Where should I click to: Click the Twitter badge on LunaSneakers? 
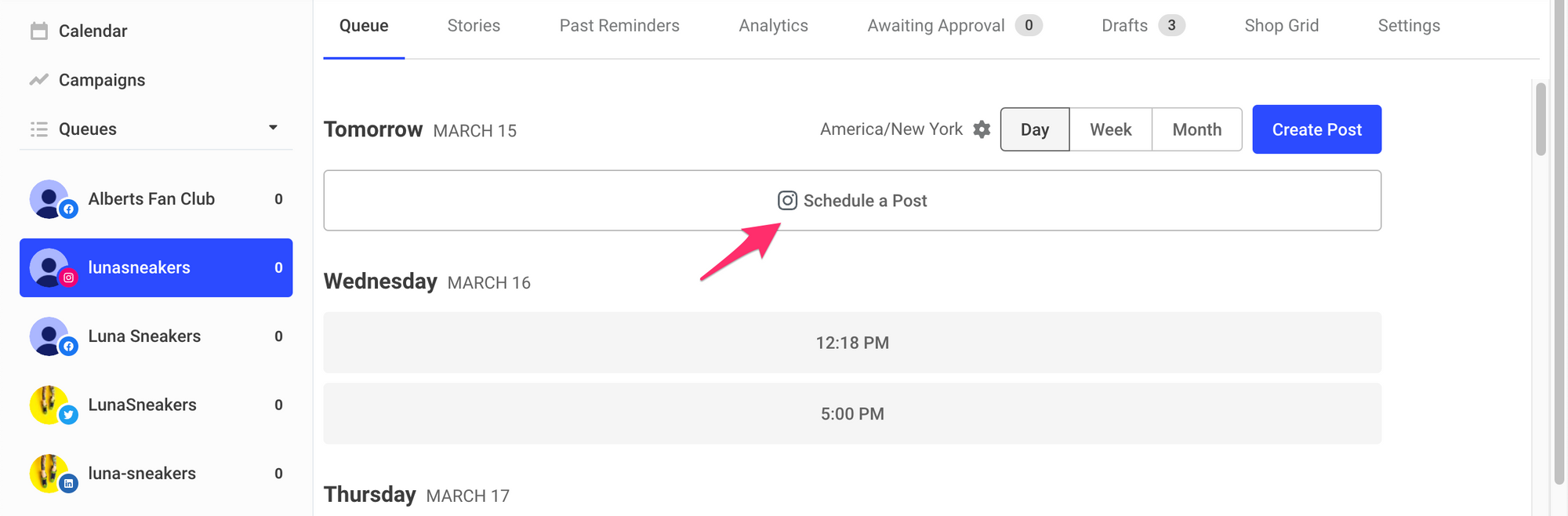(x=68, y=415)
